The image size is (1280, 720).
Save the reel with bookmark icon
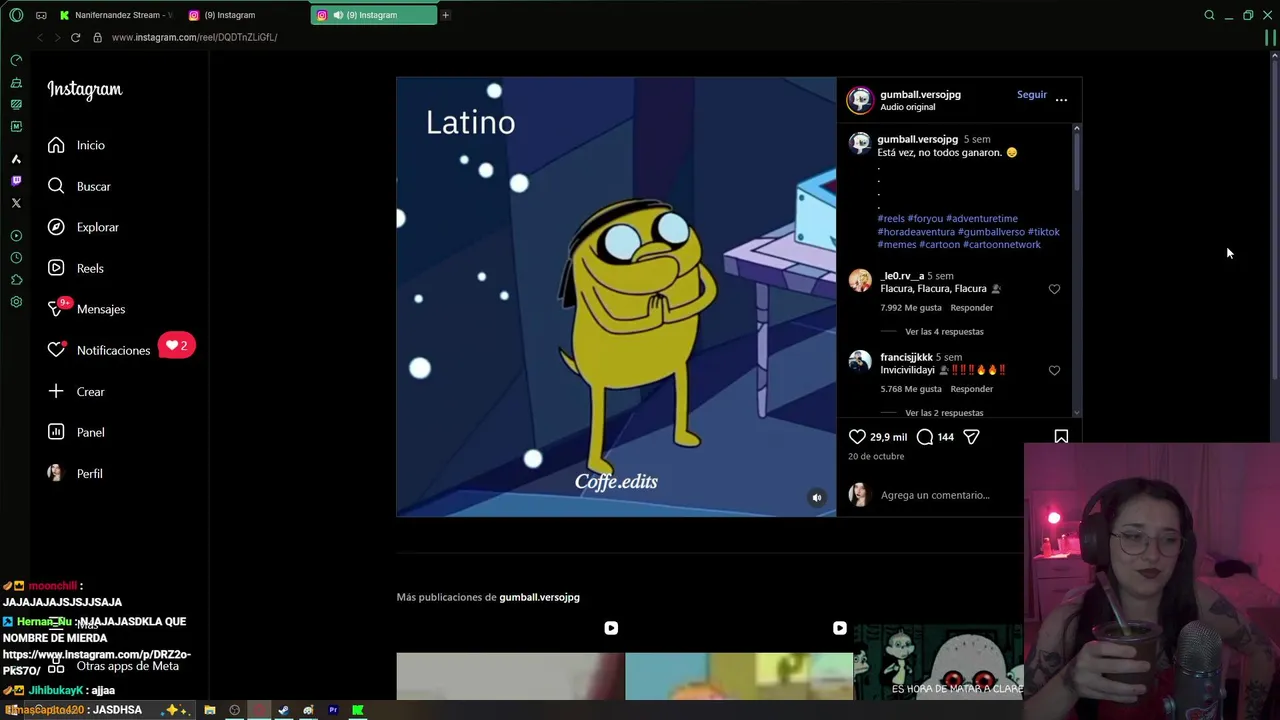coord(1061,437)
